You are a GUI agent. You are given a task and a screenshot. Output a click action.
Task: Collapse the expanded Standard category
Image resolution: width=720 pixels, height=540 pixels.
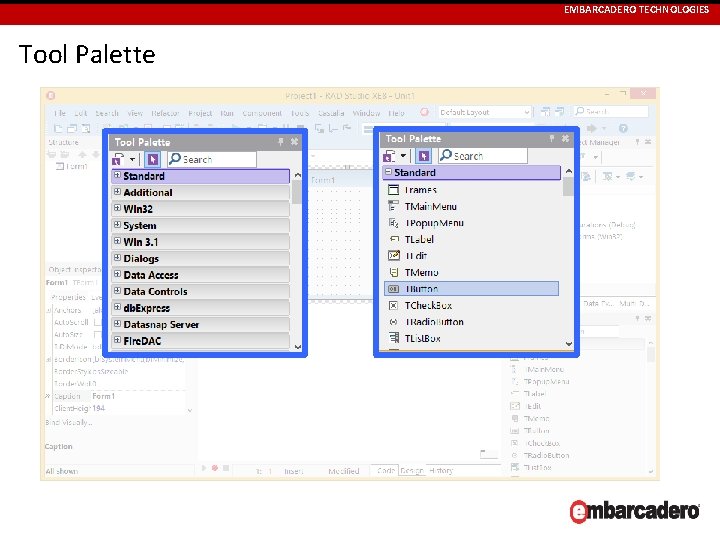point(388,172)
